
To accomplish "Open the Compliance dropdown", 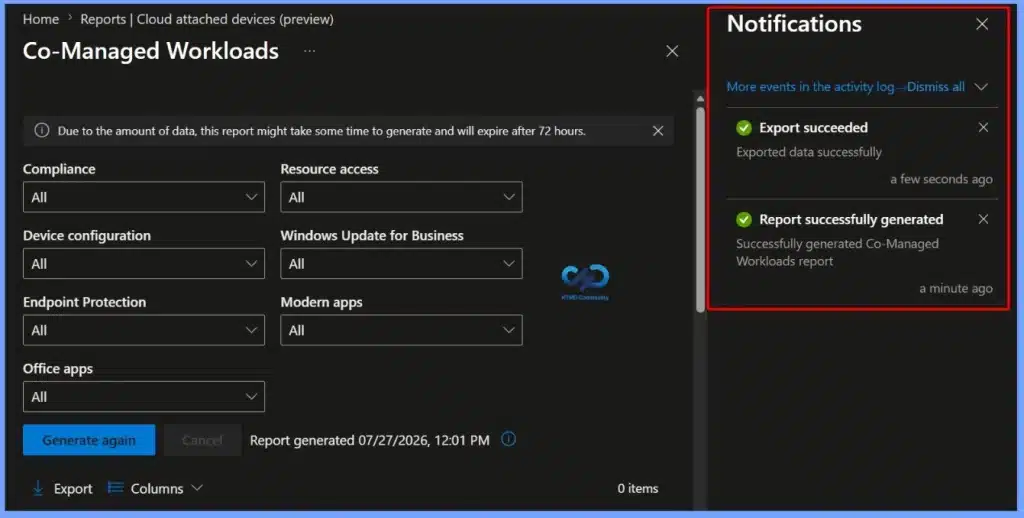I will [144, 197].
